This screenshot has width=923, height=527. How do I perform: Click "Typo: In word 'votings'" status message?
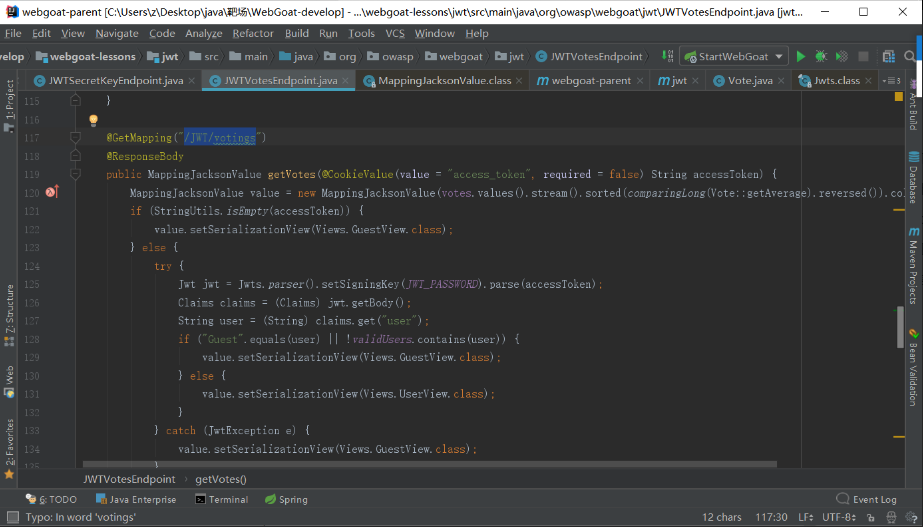coord(81,517)
